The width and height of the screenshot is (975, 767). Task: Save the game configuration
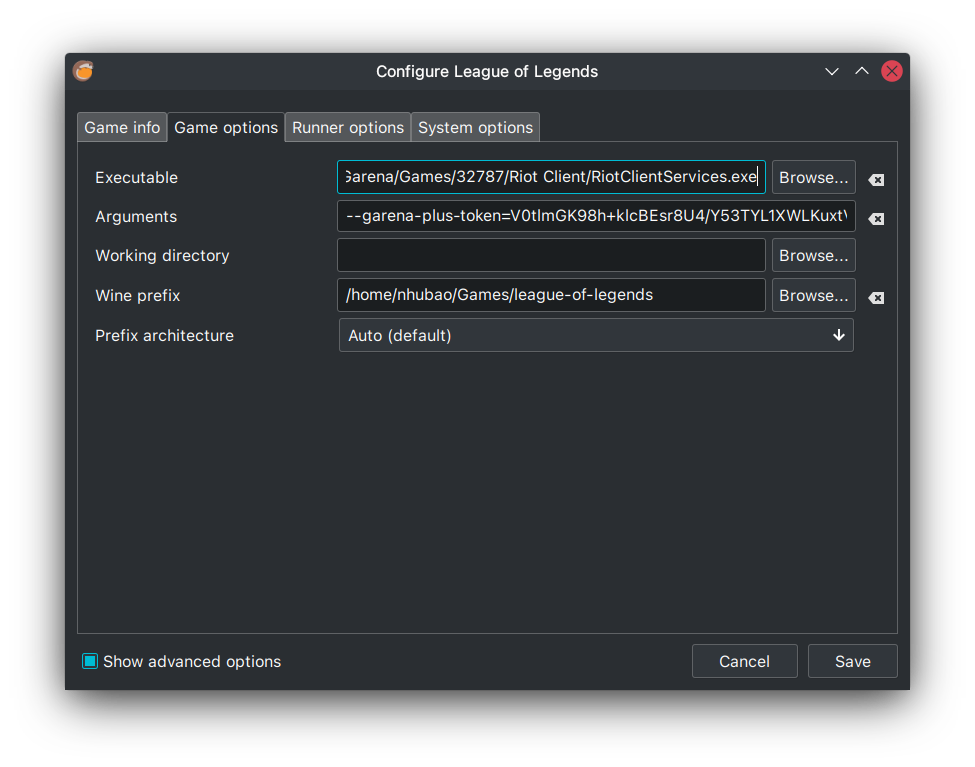(853, 661)
